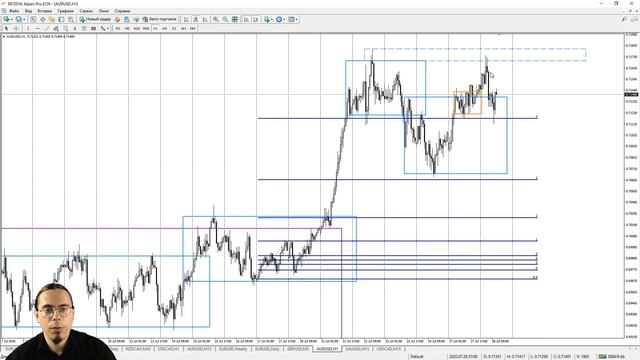Open the Profiles tool

click(x=19, y=19)
